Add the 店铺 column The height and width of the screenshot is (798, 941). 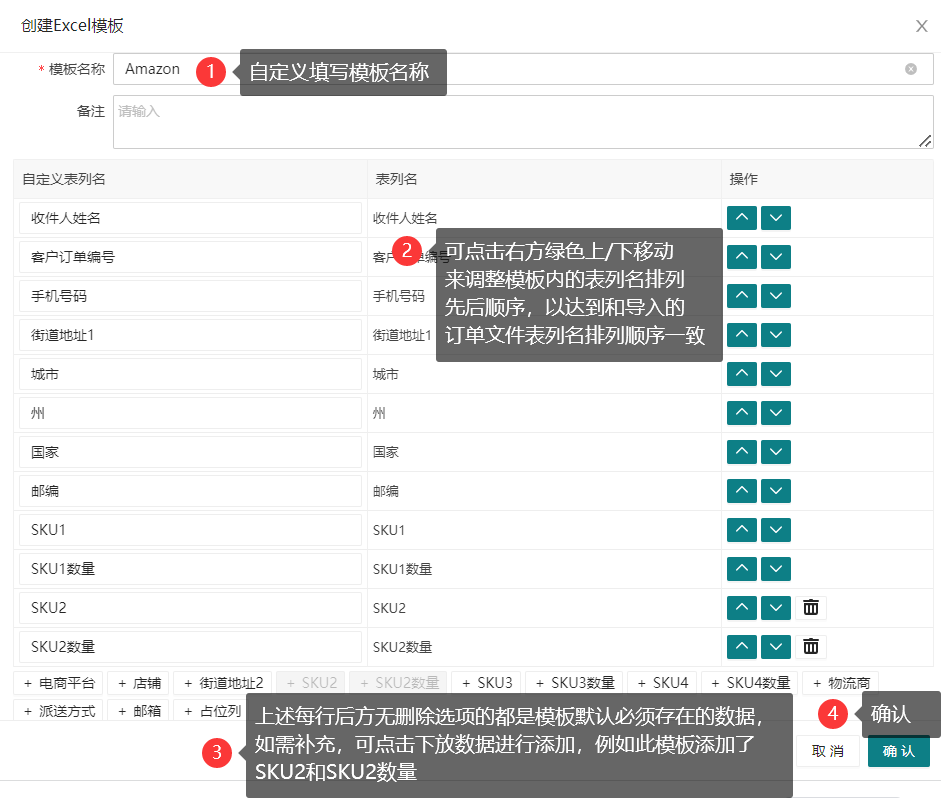tap(139, 683)
